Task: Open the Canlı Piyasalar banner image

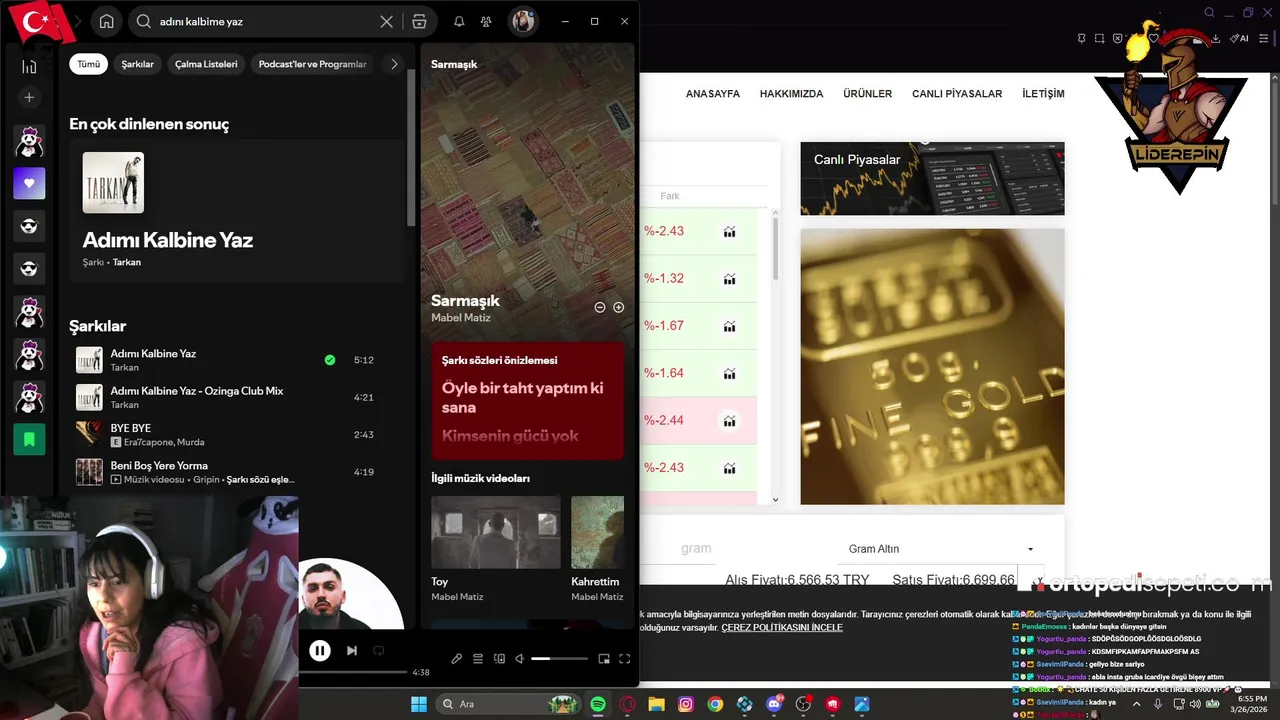Action: point(932,178)
